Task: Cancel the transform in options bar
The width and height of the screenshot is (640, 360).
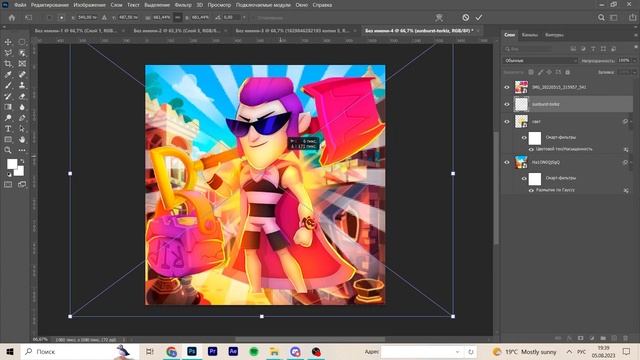Action: (x=466, y=18)
